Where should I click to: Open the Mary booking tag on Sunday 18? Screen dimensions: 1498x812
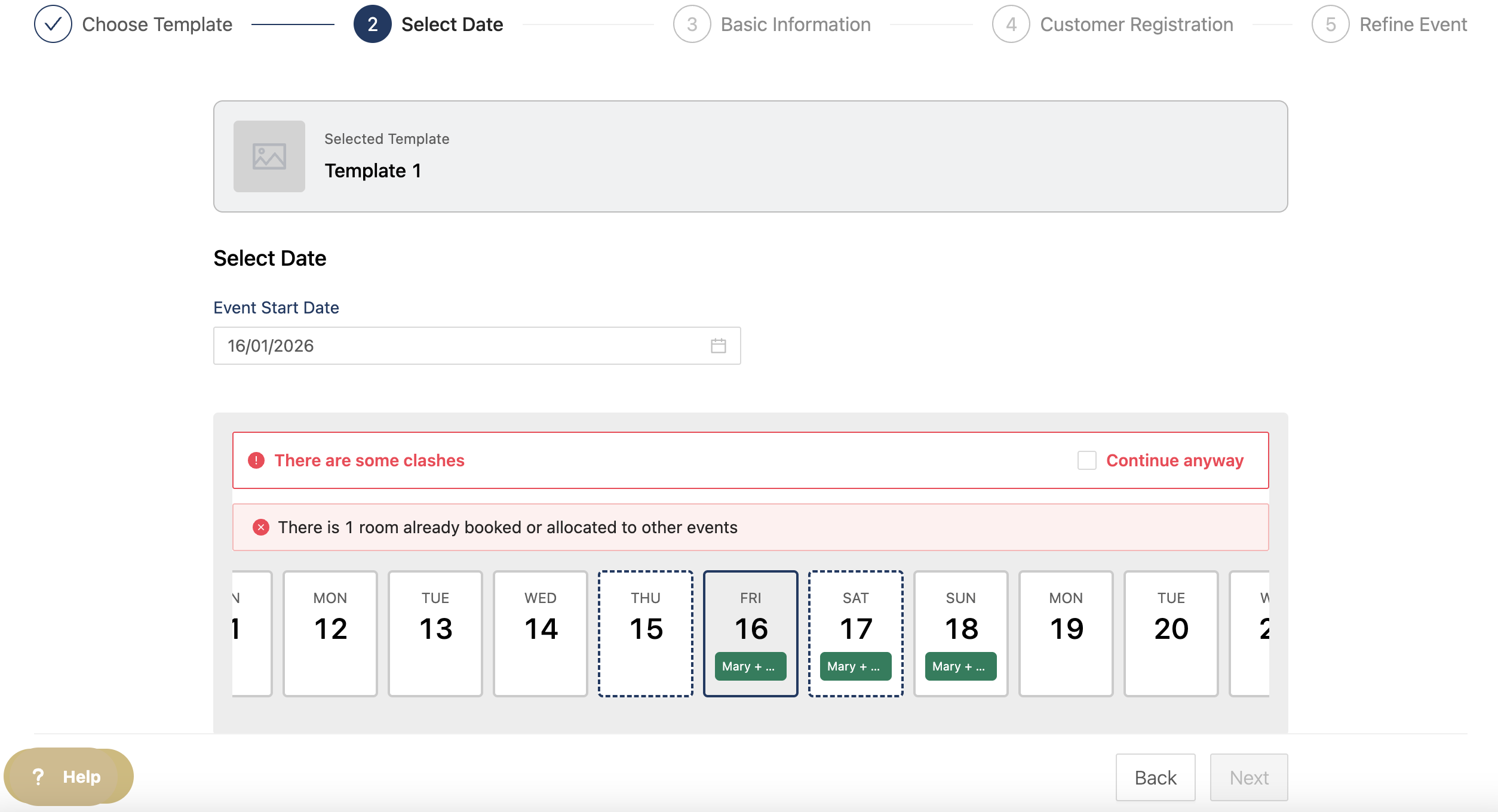click(960, 666)
